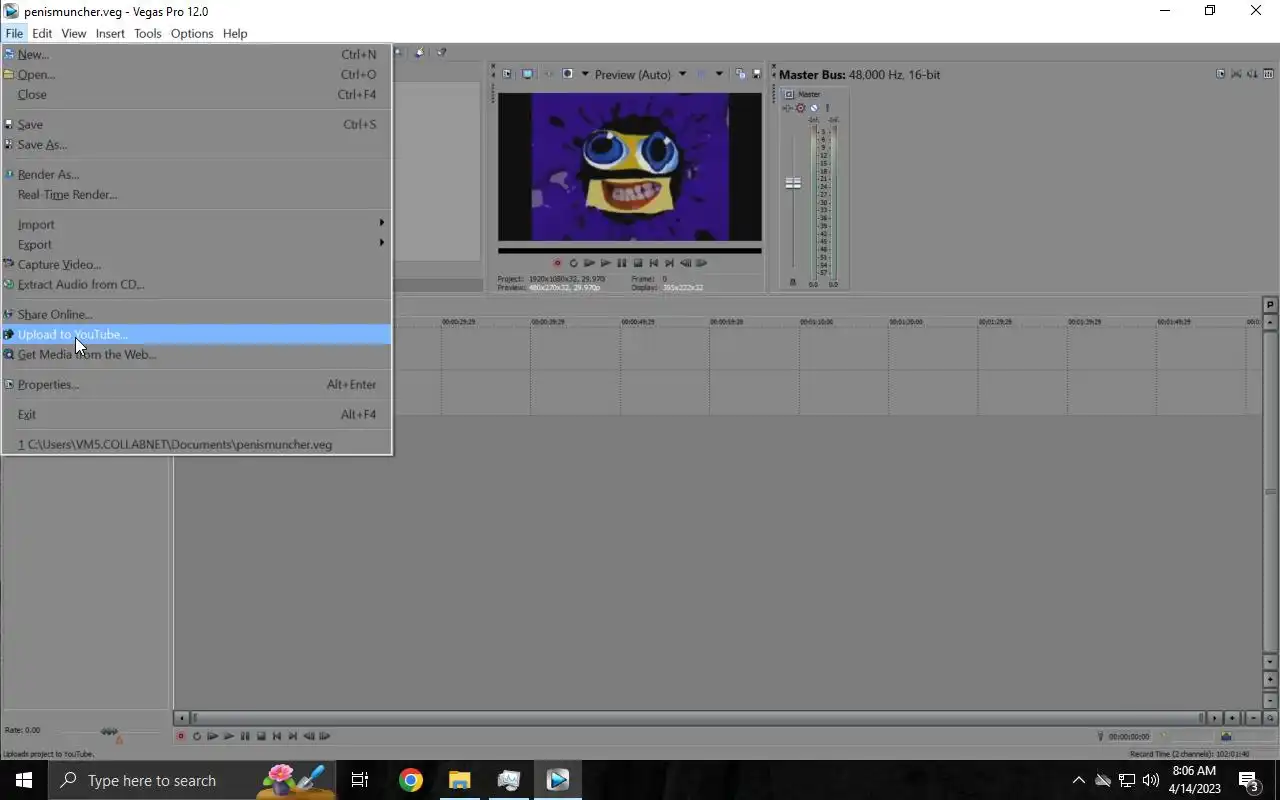This screenshot has height=800, width=1280.
Task: Click pause button under video preview
Action: click(621, 263)
